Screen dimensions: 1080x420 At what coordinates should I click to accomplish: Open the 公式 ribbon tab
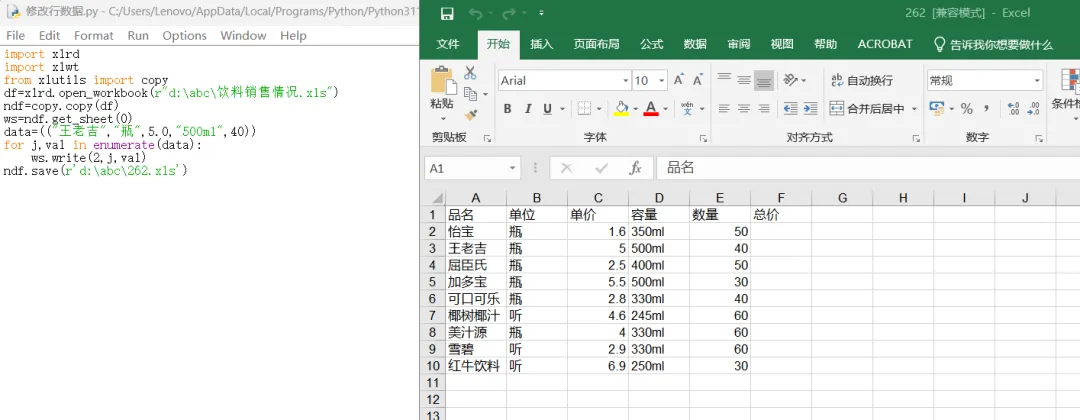tap(652, 44)
